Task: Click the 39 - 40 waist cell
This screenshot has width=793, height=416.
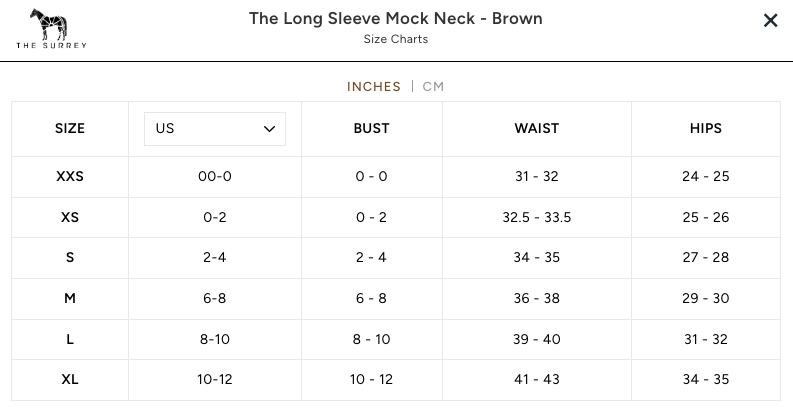Action: [537, 339]
